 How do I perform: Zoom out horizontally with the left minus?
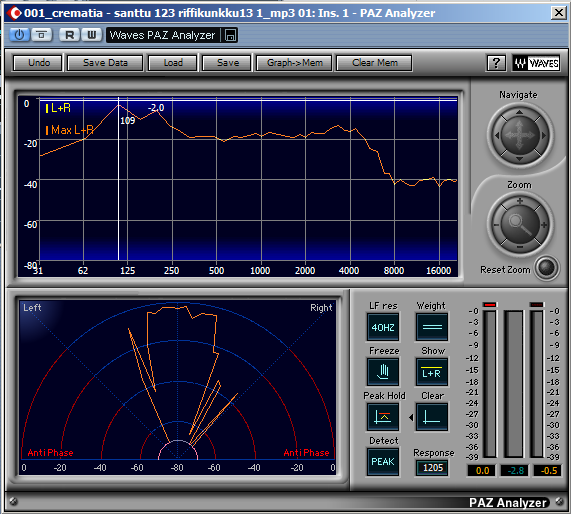coord(496,225)
